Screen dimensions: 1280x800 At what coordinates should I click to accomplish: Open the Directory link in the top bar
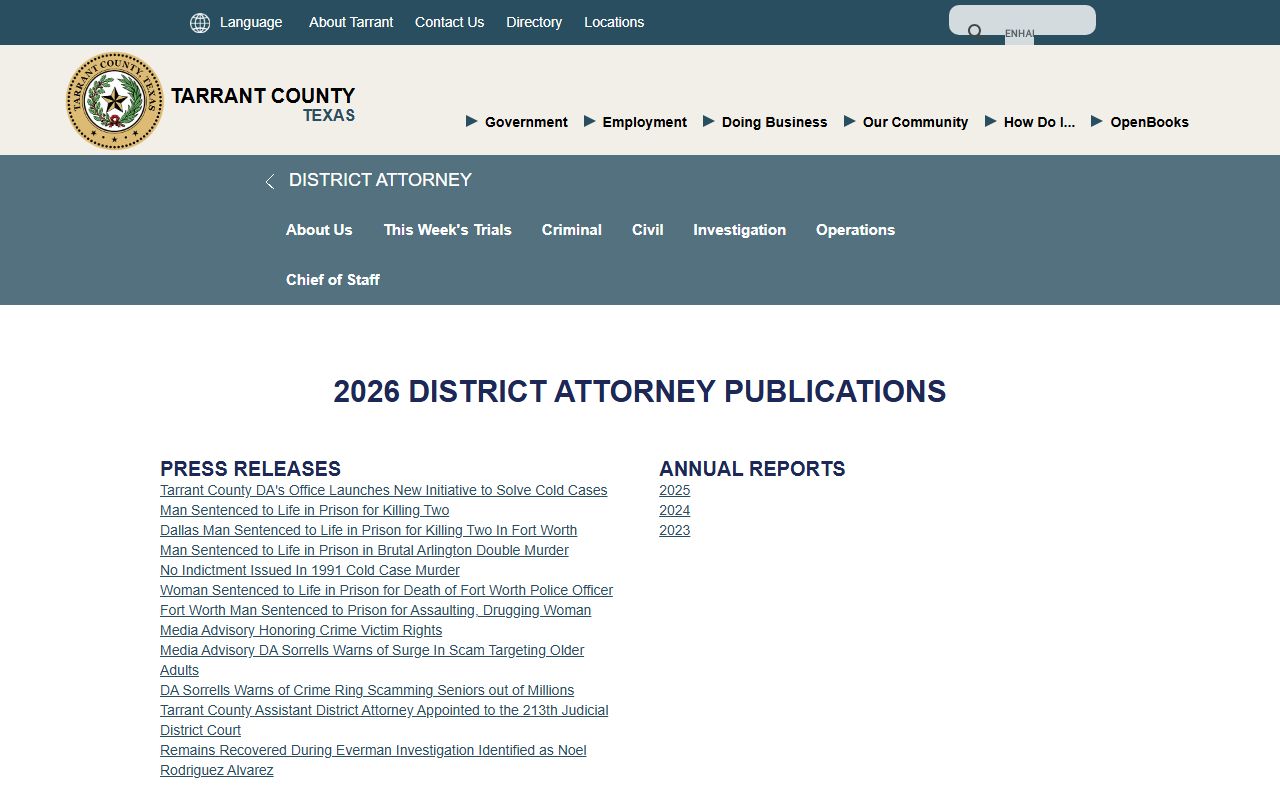pos(534,22)
